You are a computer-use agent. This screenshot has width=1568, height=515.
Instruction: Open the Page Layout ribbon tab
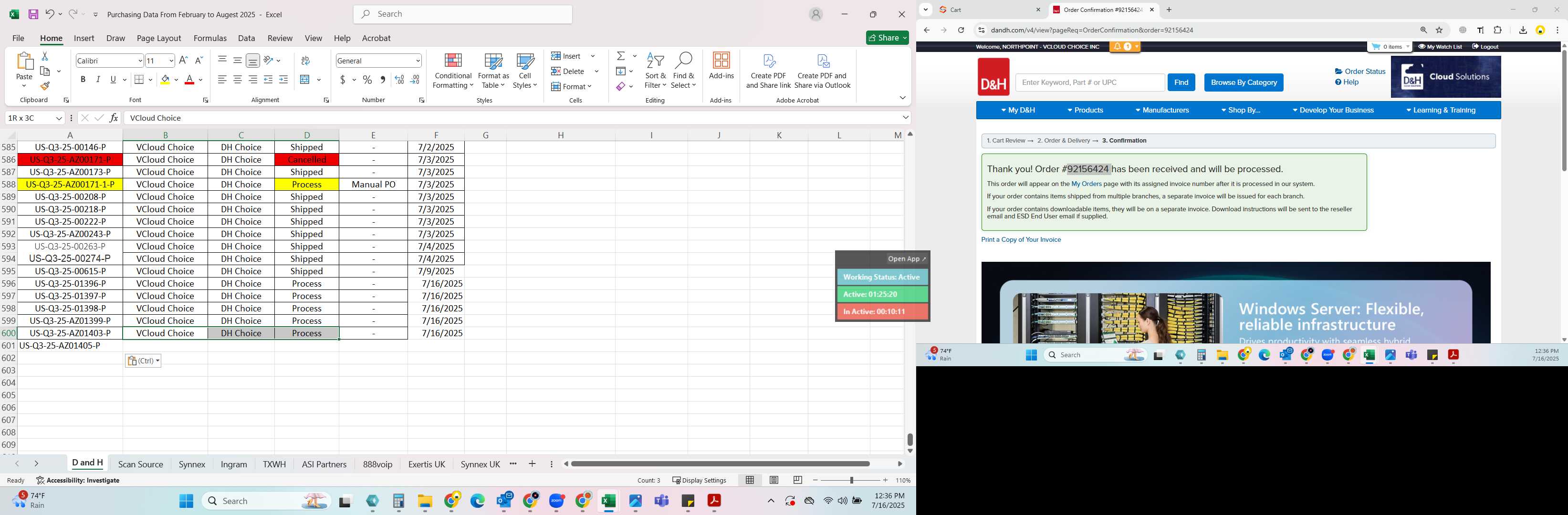[x=159, y=38]
